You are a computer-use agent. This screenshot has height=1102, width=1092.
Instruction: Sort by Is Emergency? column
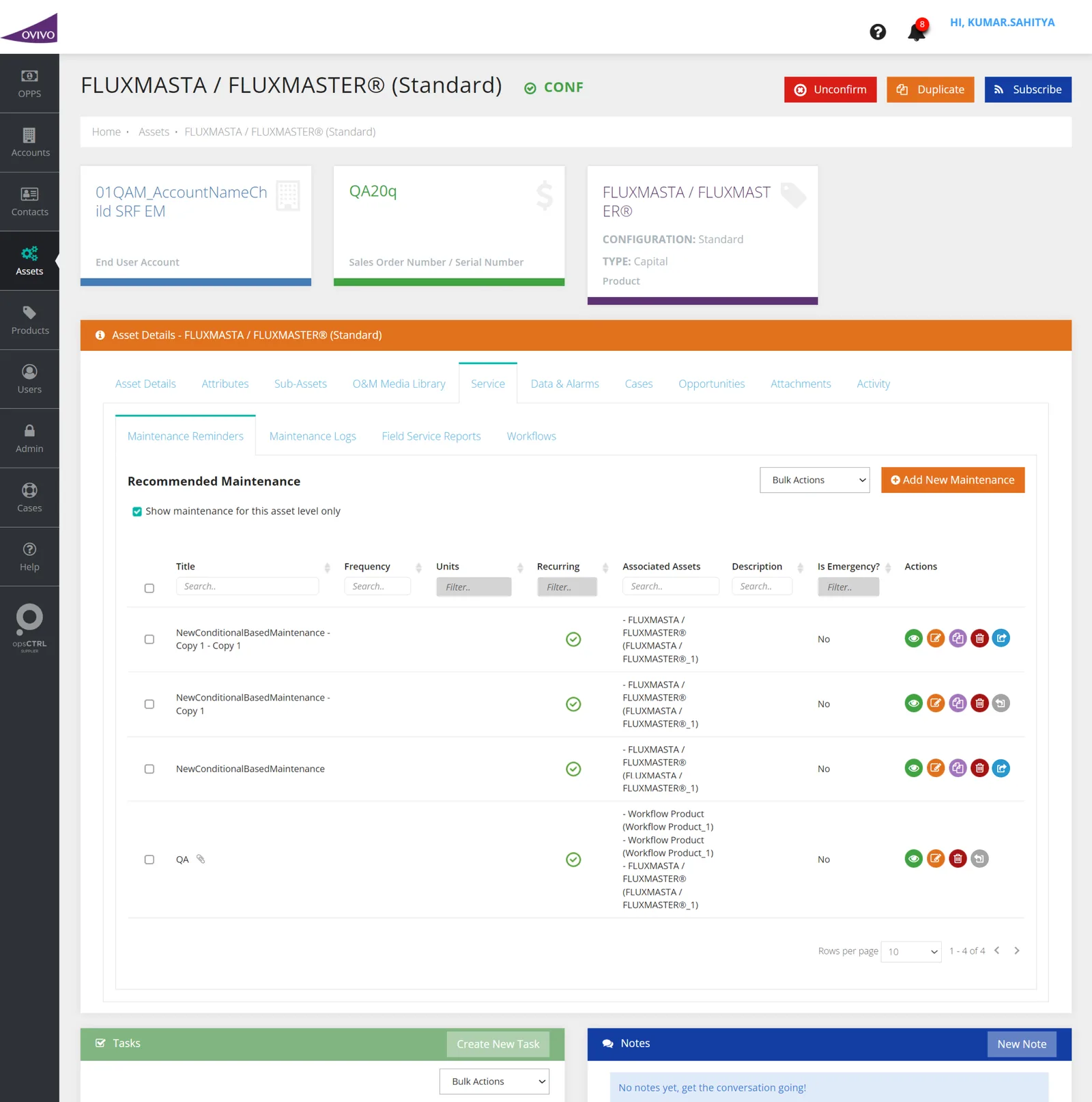click(x=888, y=567)
